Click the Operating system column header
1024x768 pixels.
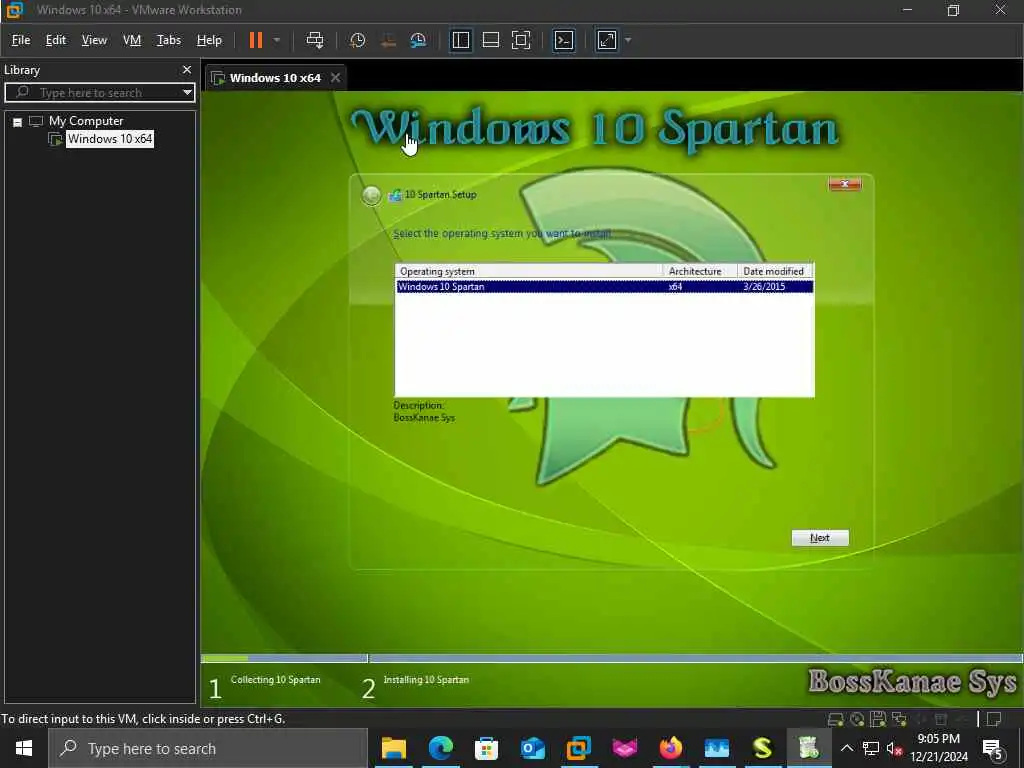(x=529, y=271)
